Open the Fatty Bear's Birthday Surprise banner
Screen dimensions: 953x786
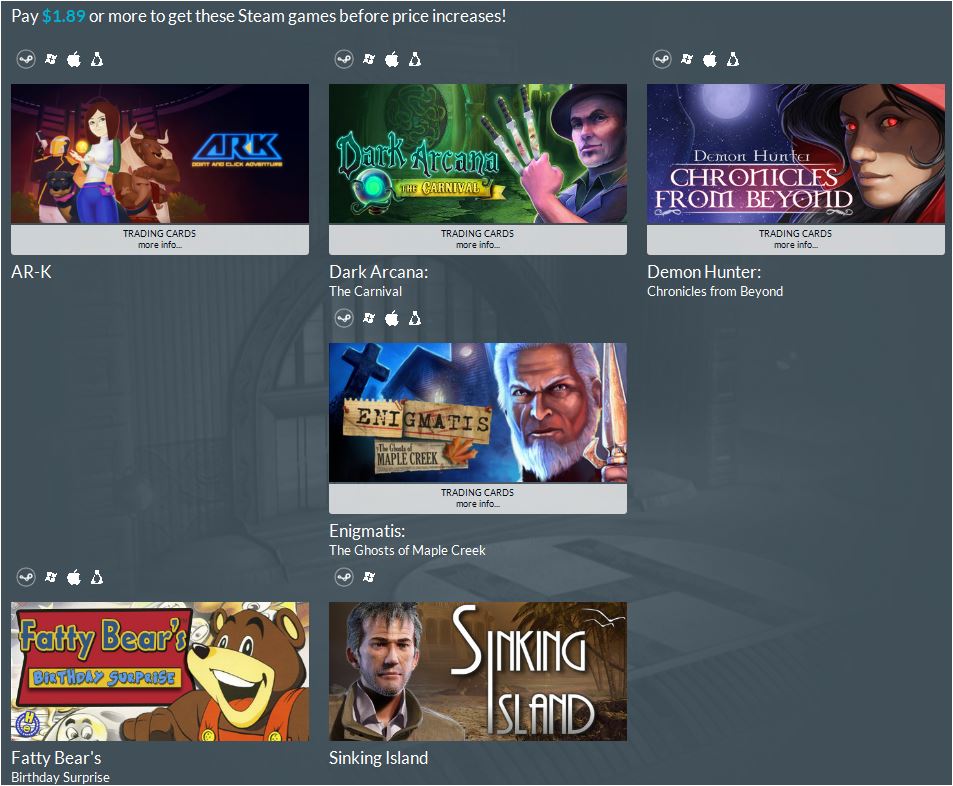click(x=160, y=672)
